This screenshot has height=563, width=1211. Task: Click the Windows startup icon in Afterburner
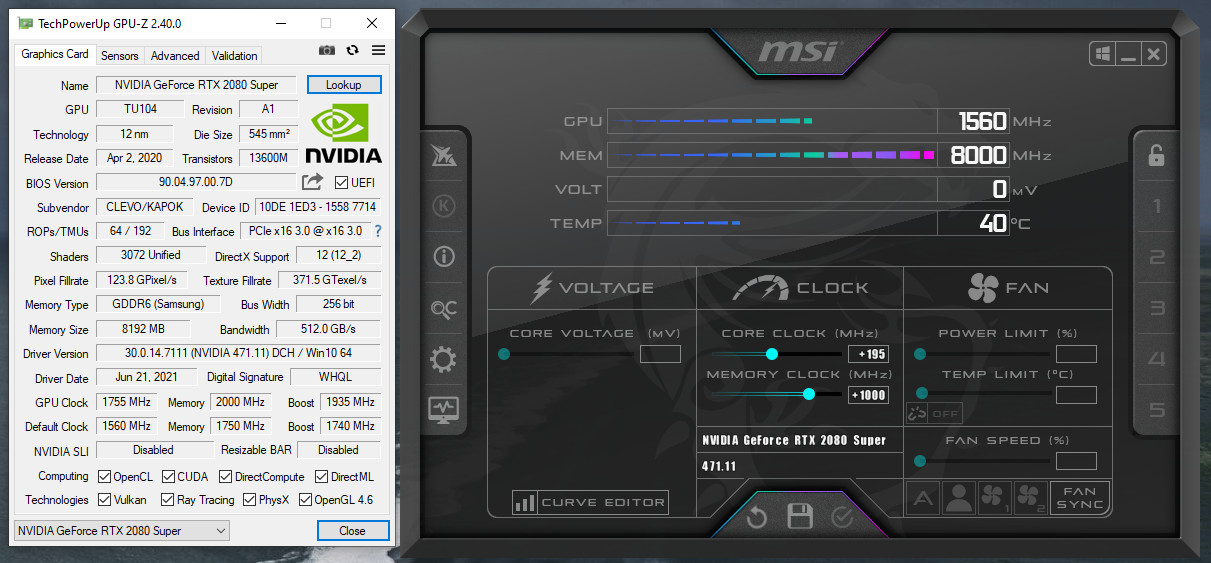tap(1103, 54)
